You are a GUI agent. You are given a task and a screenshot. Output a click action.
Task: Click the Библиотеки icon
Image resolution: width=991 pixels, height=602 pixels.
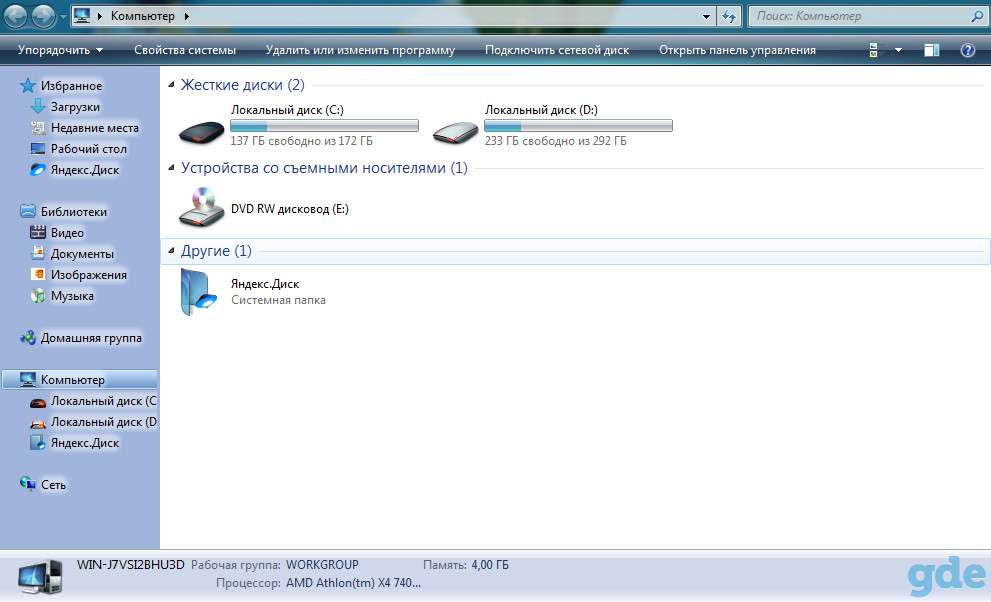(x=28, y=211)
